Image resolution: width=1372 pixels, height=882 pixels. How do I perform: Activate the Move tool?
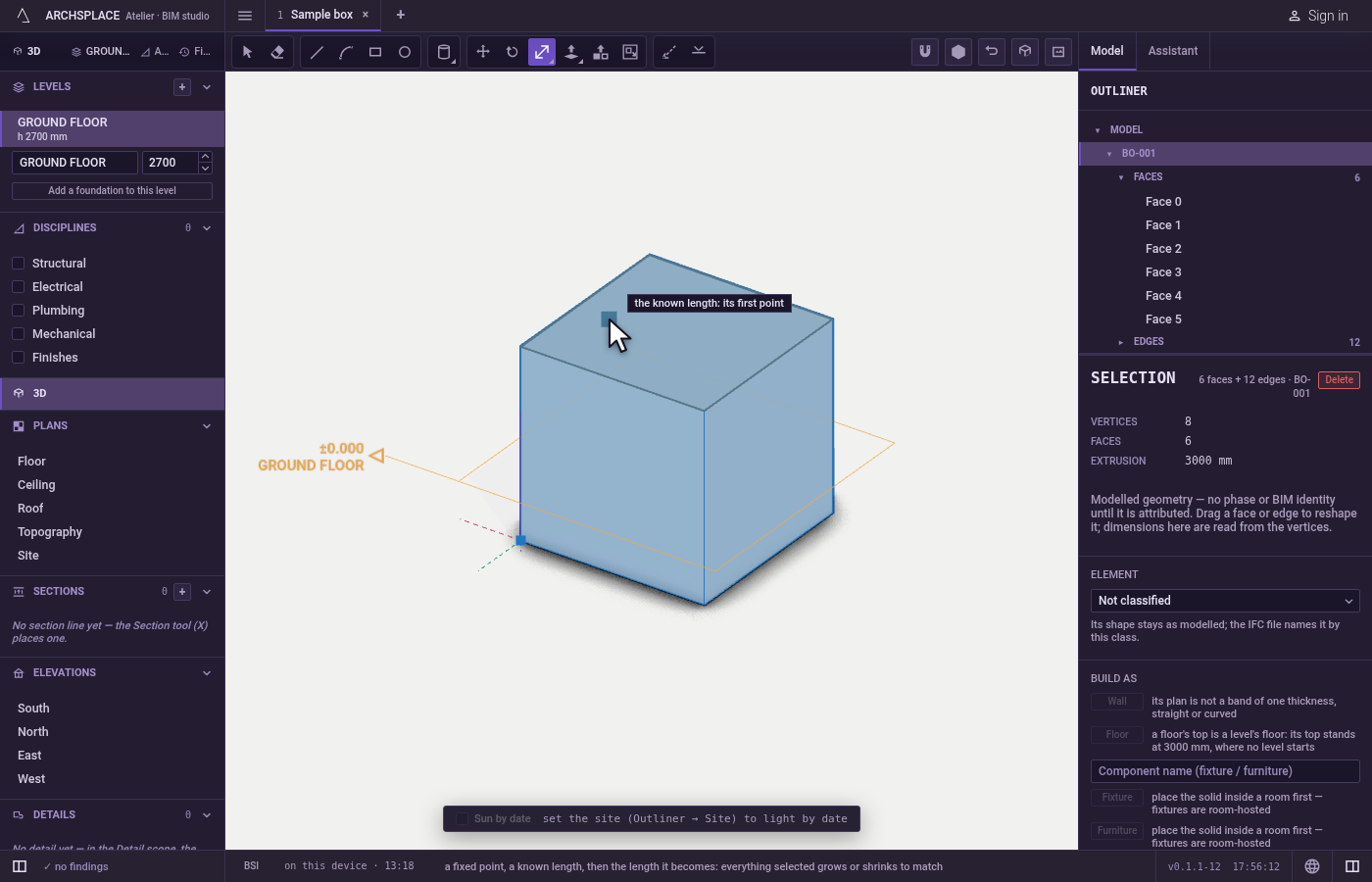[x=483, y=52]
